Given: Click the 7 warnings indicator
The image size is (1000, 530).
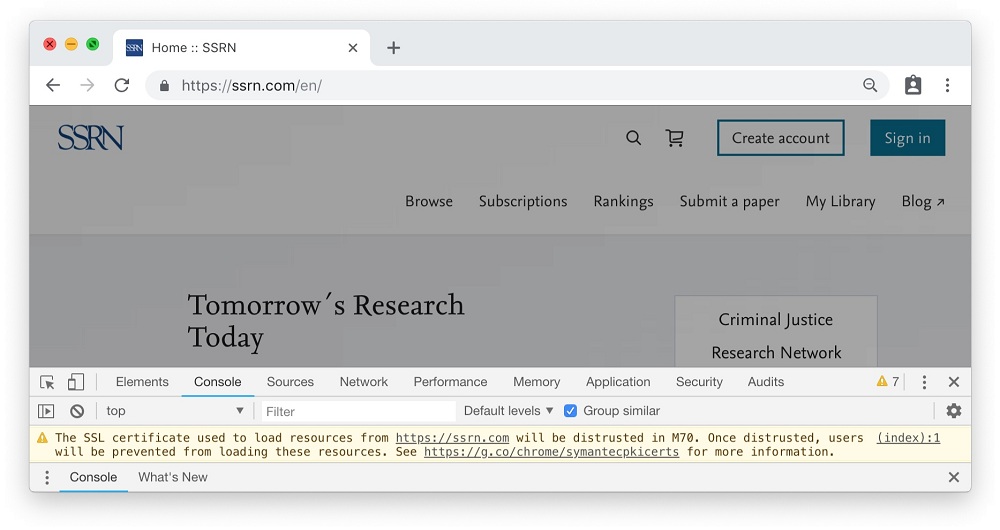Looking at the screenshot, I should click(x=888, y=382).
